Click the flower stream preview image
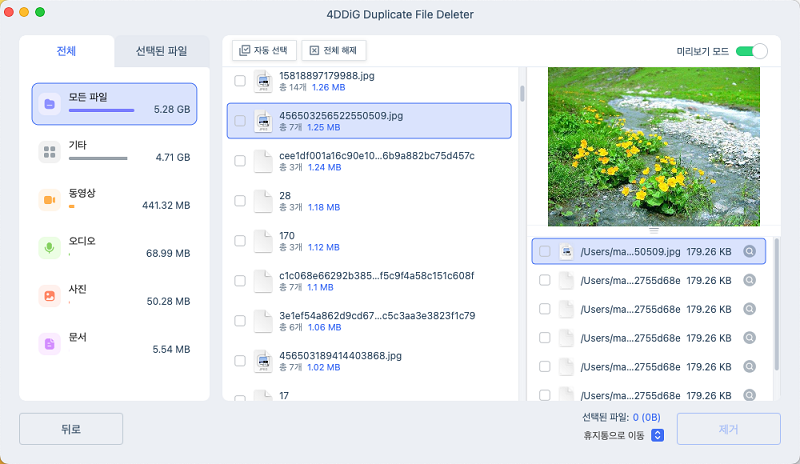 tap(654, 146)
